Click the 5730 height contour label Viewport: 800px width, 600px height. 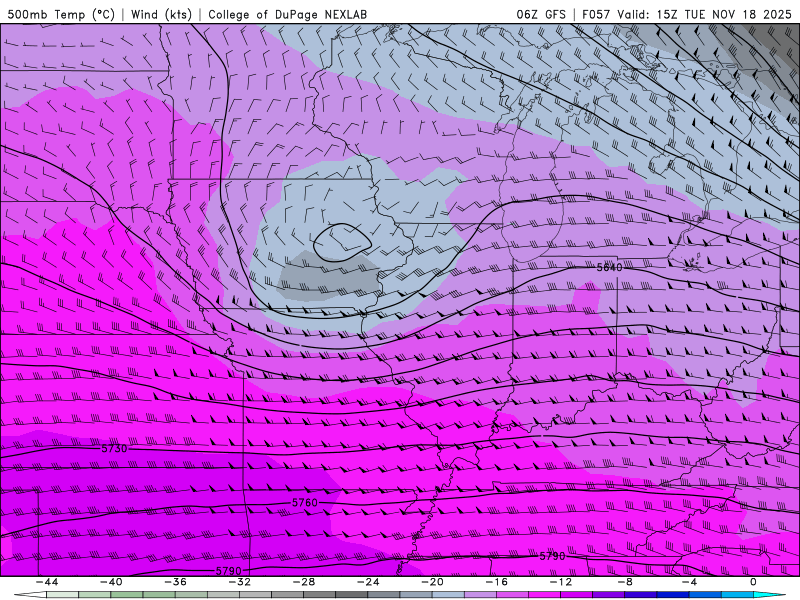tap(114, 448)
